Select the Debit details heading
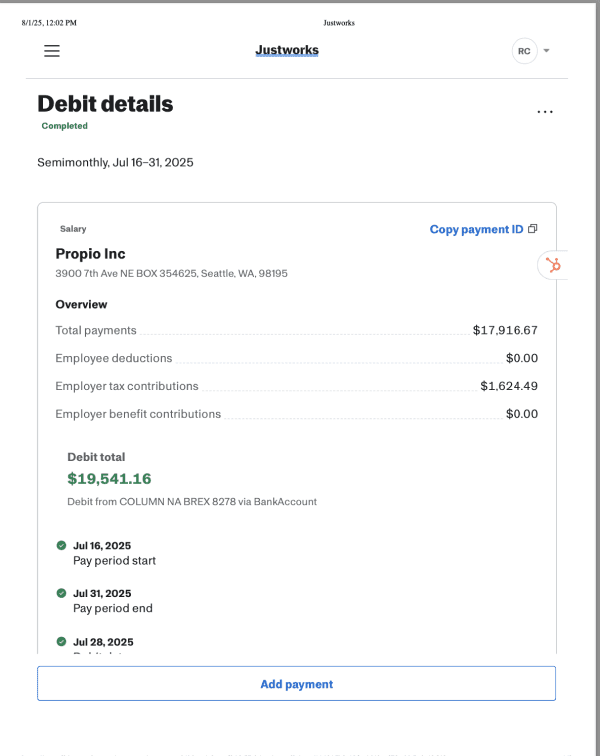 (x=105, y=104)
